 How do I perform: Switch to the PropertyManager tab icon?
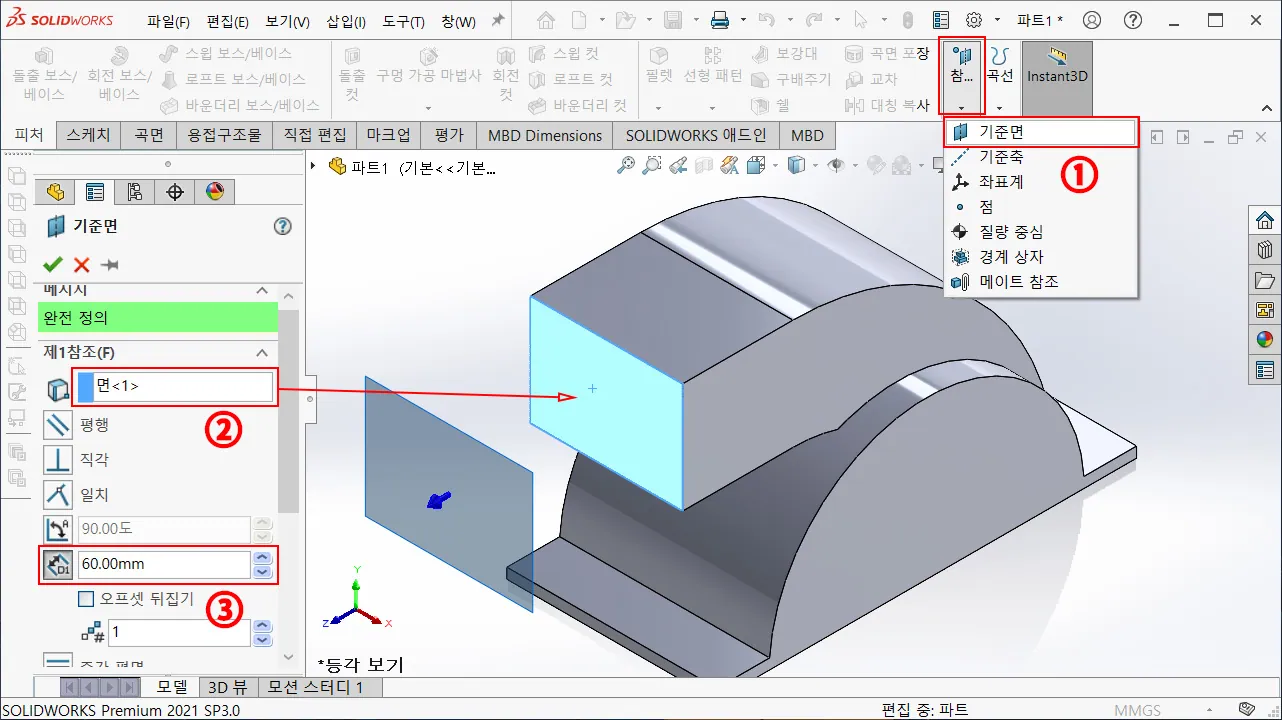[95, 192]
